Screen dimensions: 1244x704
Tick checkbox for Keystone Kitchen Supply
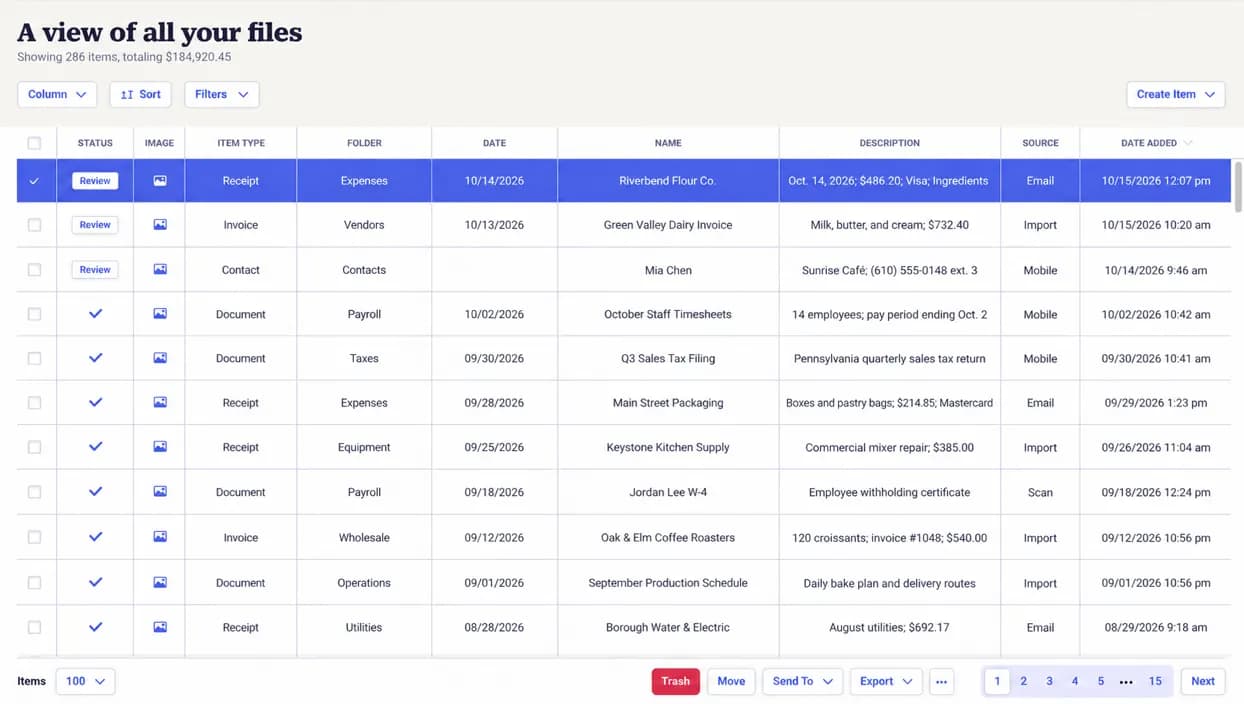(34, 447)
